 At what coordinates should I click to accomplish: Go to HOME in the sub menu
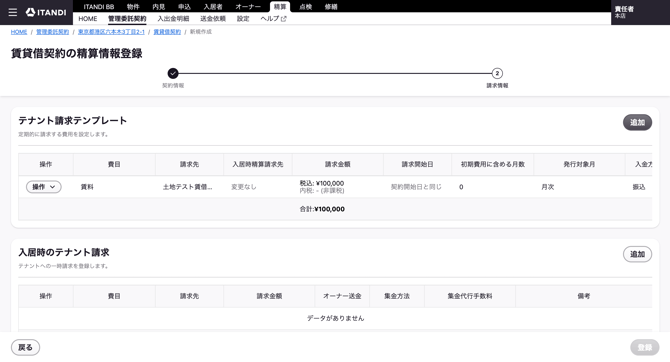(x=88, y=19)
